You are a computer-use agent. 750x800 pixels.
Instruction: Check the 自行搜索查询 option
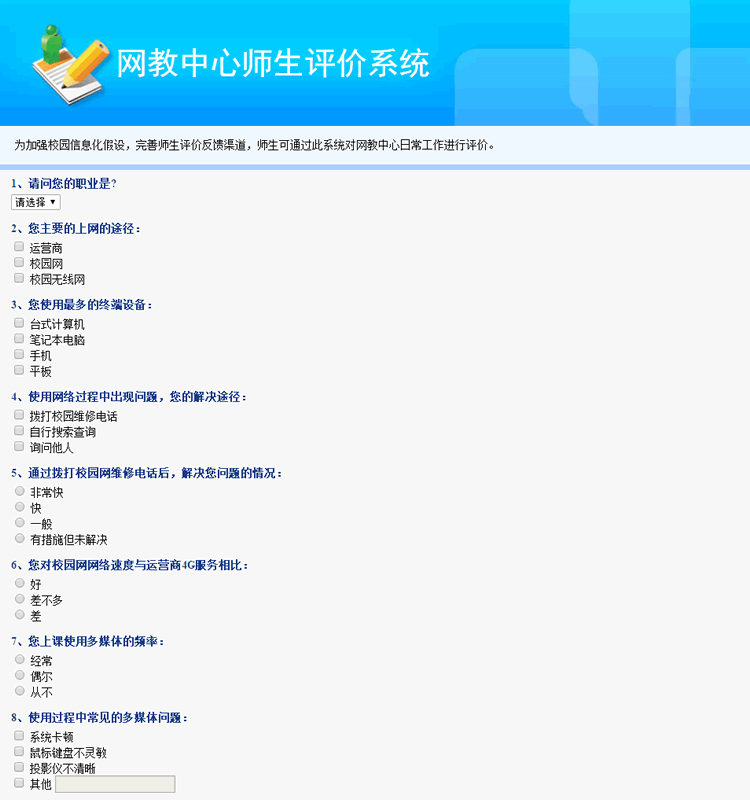tap(19, 431)
